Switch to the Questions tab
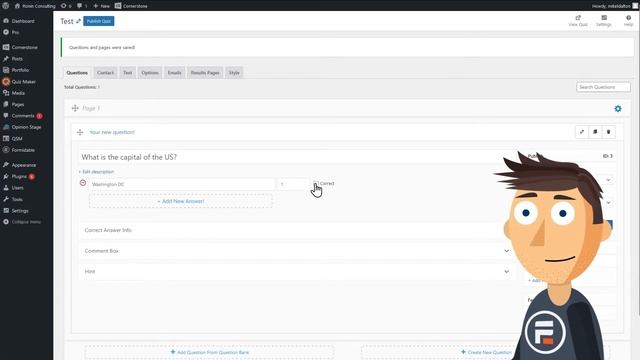640x360 pixels. tap(77, 73)
